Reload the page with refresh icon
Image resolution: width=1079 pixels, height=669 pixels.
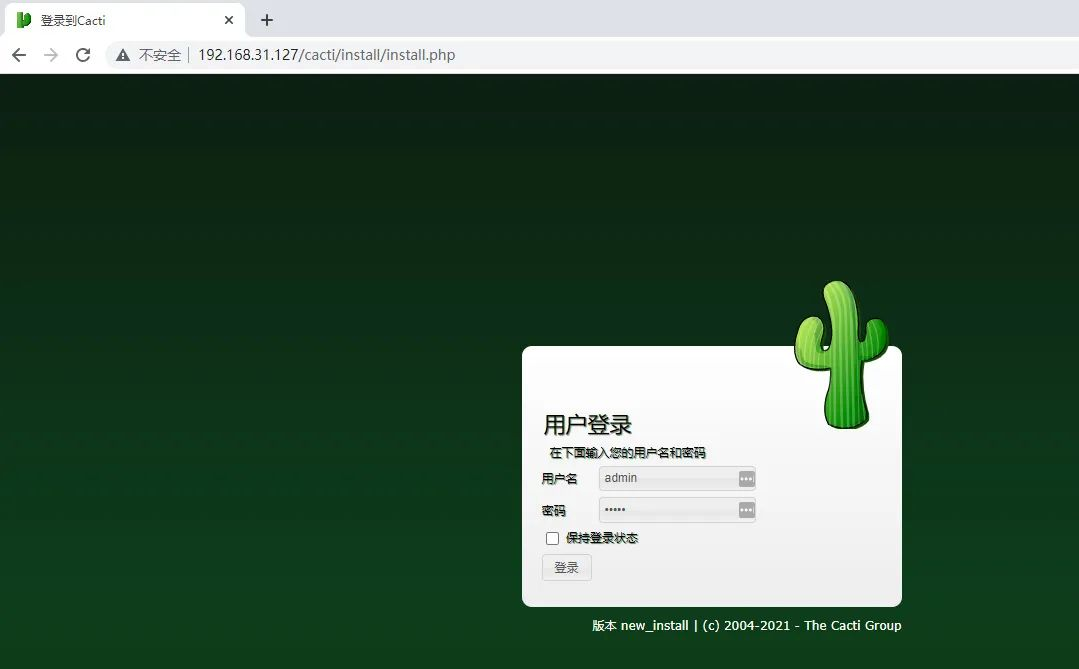(x=83, y=55)
